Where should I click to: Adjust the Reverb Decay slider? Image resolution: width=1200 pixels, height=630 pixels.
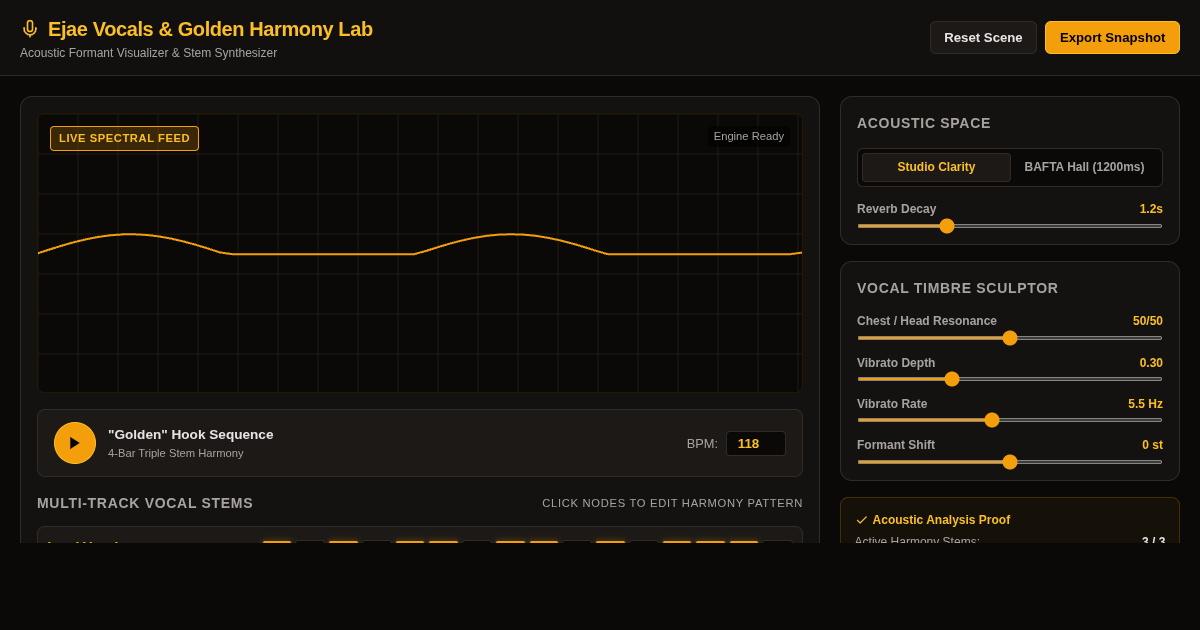coord(1010,226)
